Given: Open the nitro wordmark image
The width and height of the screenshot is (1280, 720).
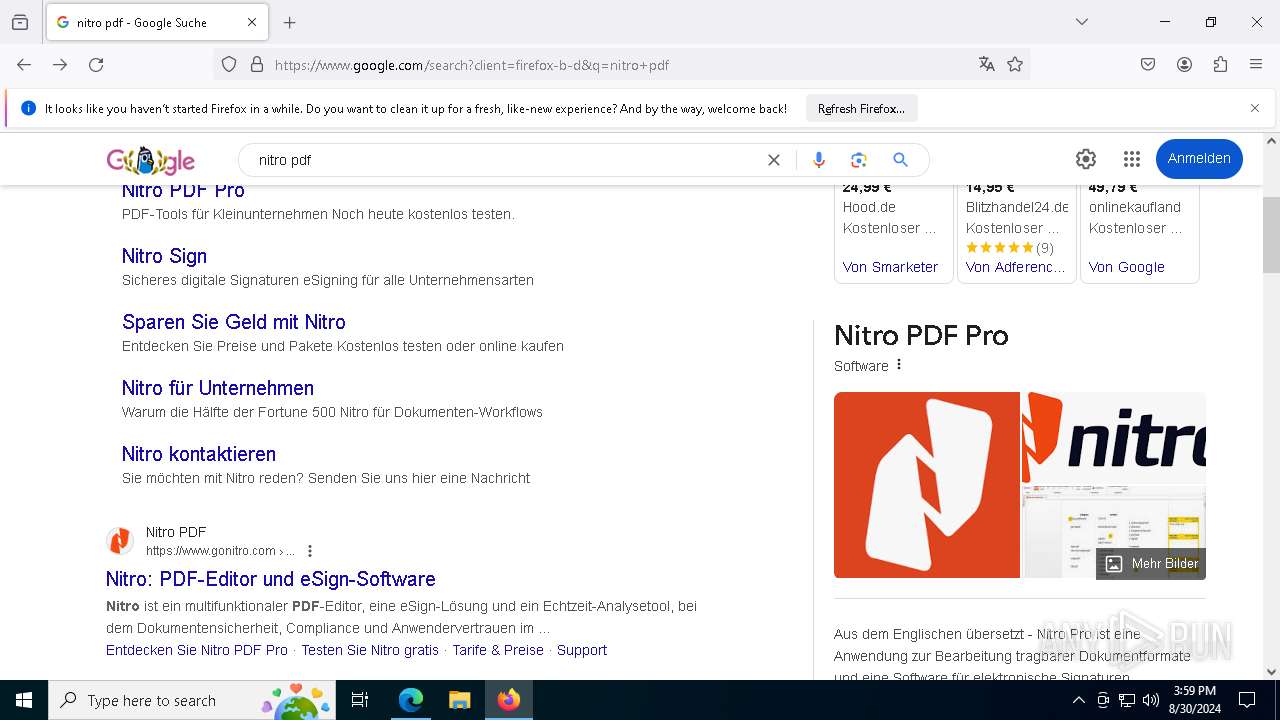Looking at the screenshot, I should pos(1114,437).
